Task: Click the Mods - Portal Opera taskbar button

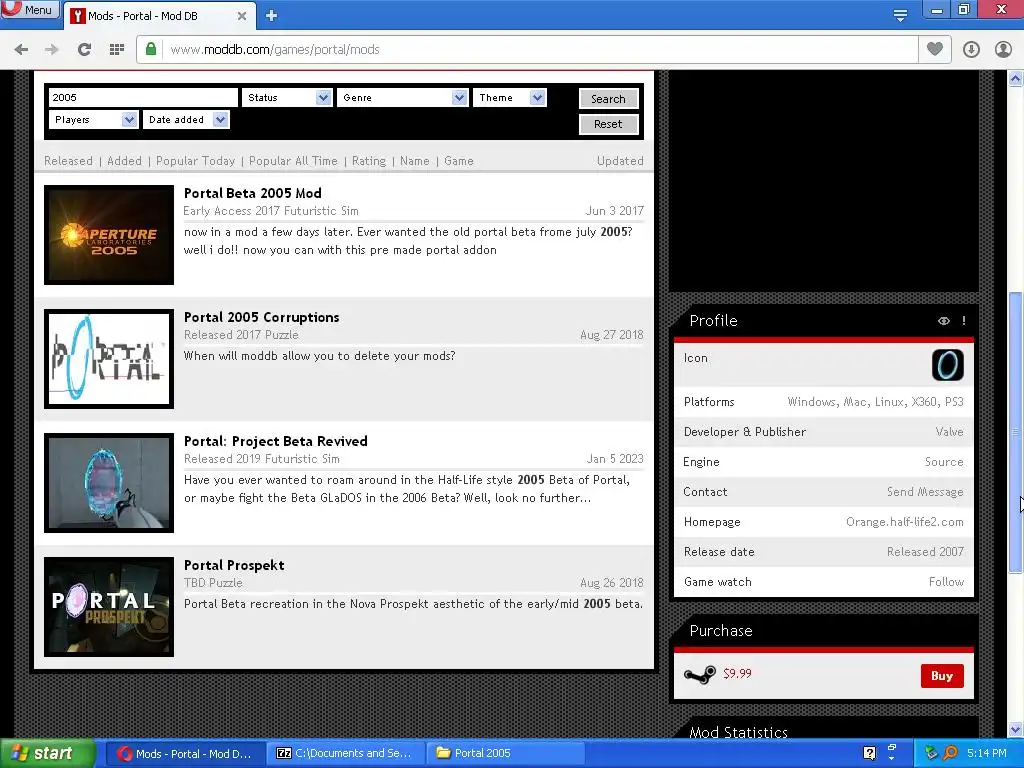Action: coord(185,754)
